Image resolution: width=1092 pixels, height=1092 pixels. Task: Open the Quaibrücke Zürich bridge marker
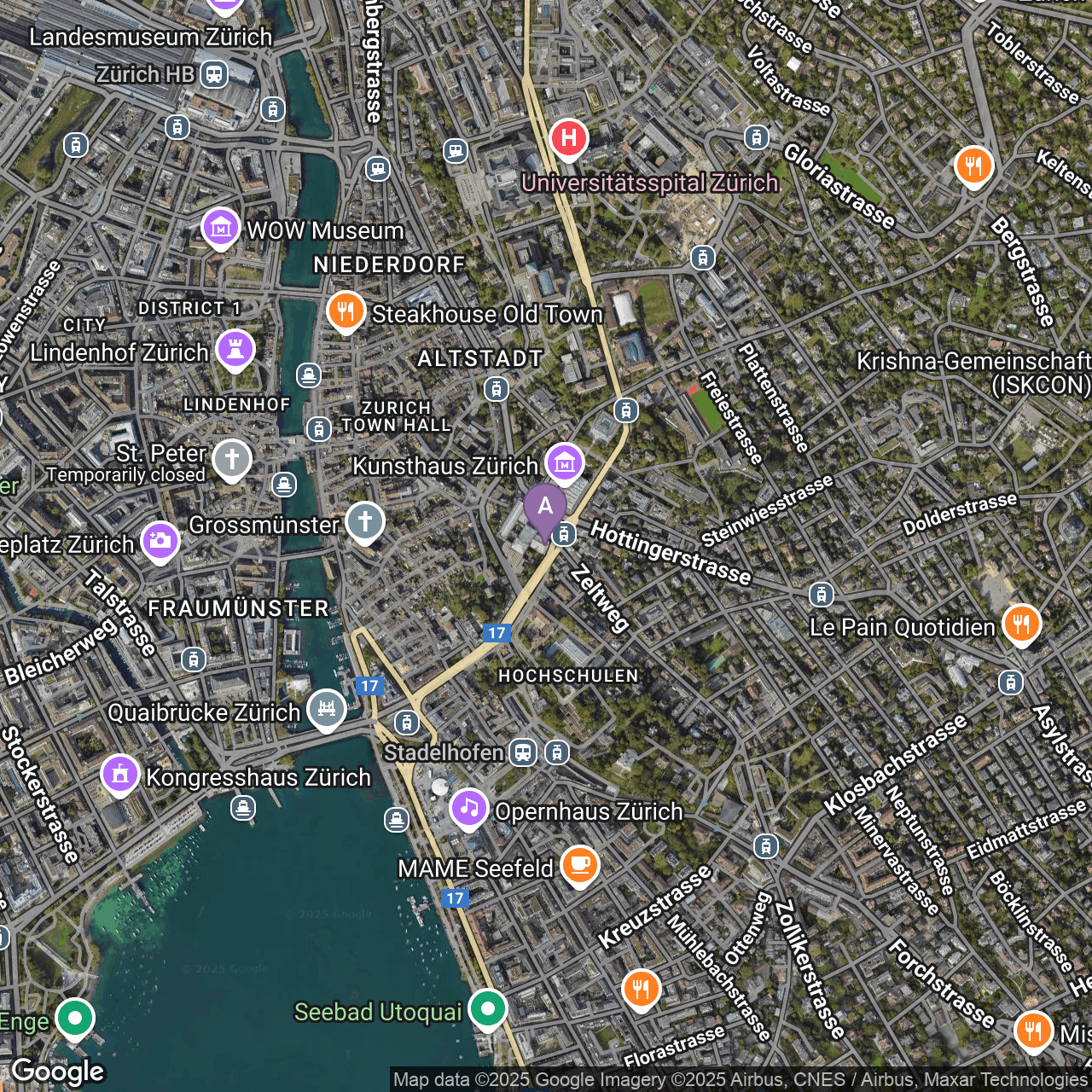click(x=326, y=710)
